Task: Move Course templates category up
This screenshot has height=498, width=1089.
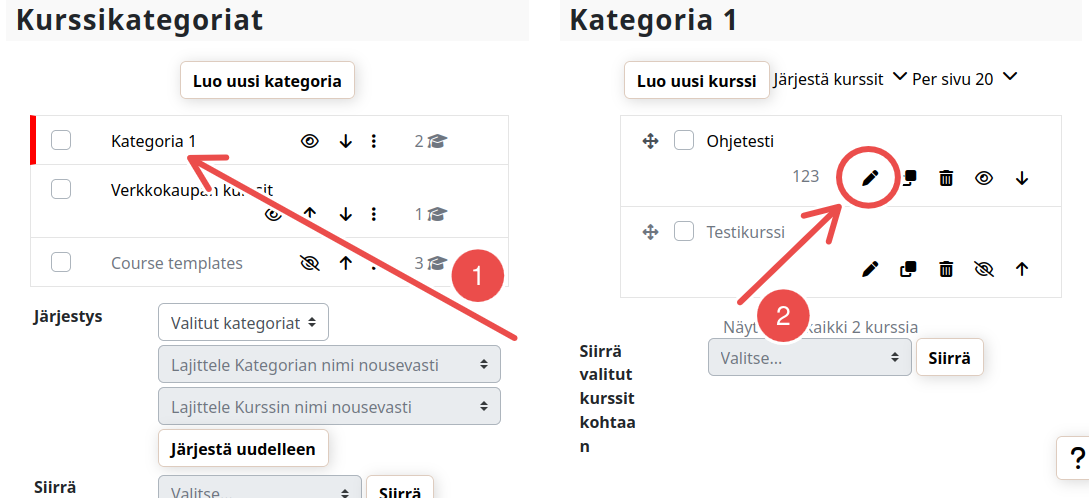Action: [x=346, y=264]
